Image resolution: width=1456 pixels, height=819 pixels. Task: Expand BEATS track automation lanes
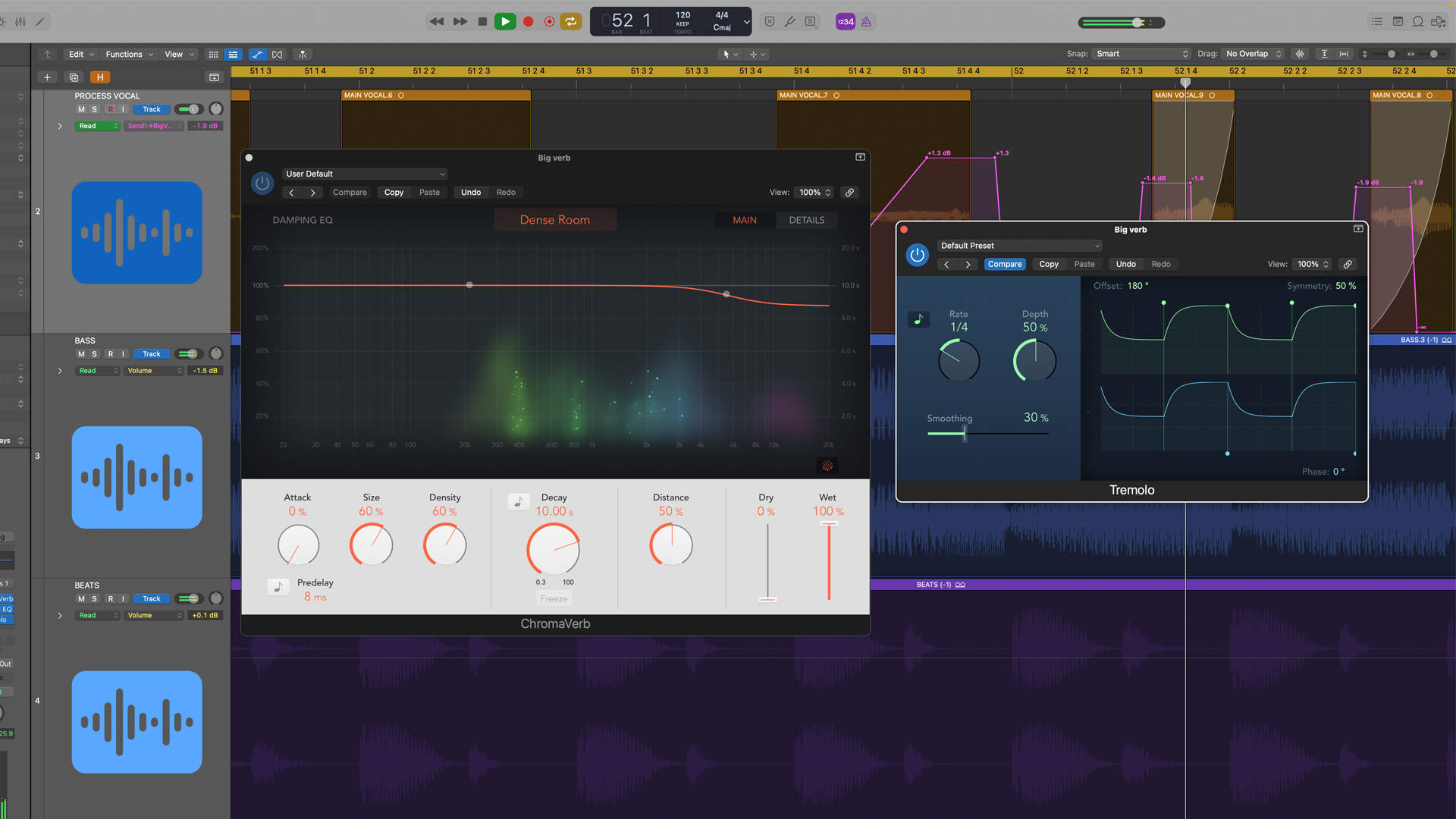pyautogui.click(x=60, y=616)
